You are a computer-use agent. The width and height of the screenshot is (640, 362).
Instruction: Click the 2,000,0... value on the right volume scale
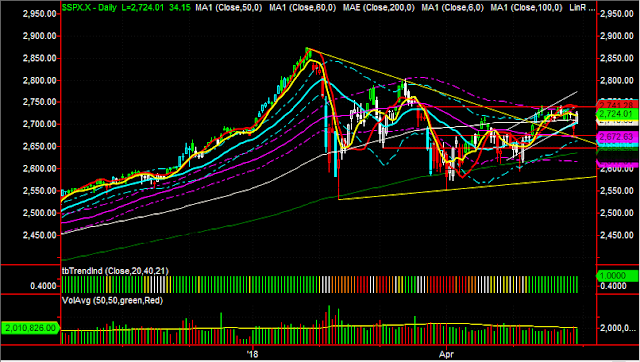point(617,328)
